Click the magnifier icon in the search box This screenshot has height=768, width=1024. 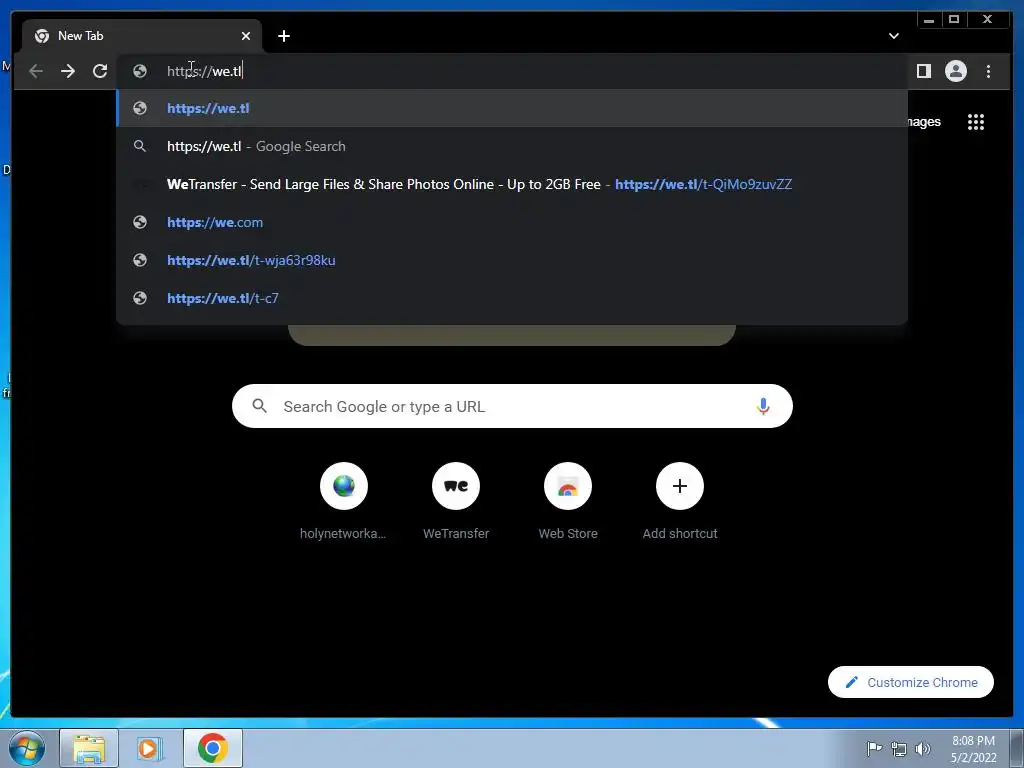point(259,406)
